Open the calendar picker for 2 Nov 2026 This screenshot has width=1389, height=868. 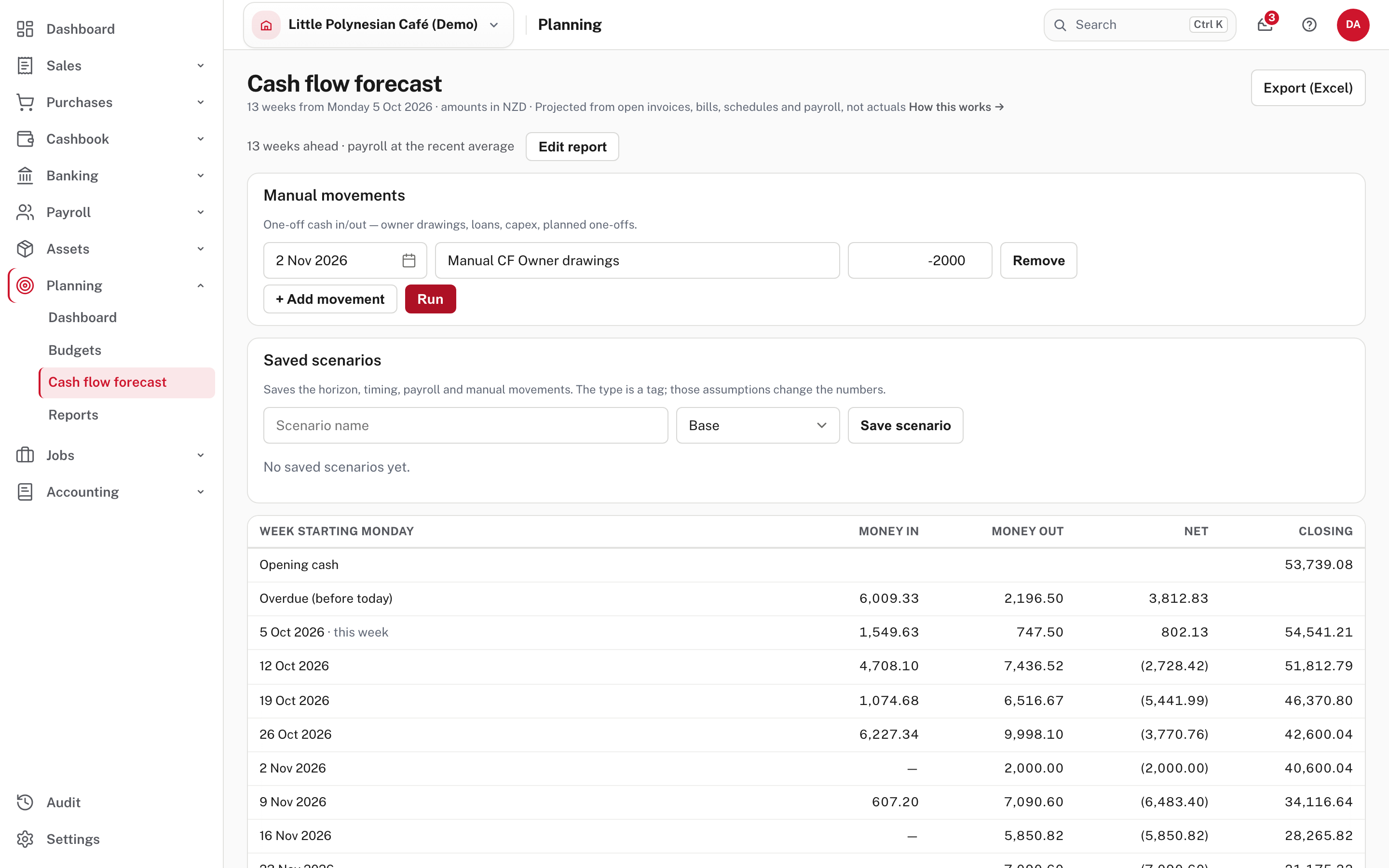click(x=409, y=260)
